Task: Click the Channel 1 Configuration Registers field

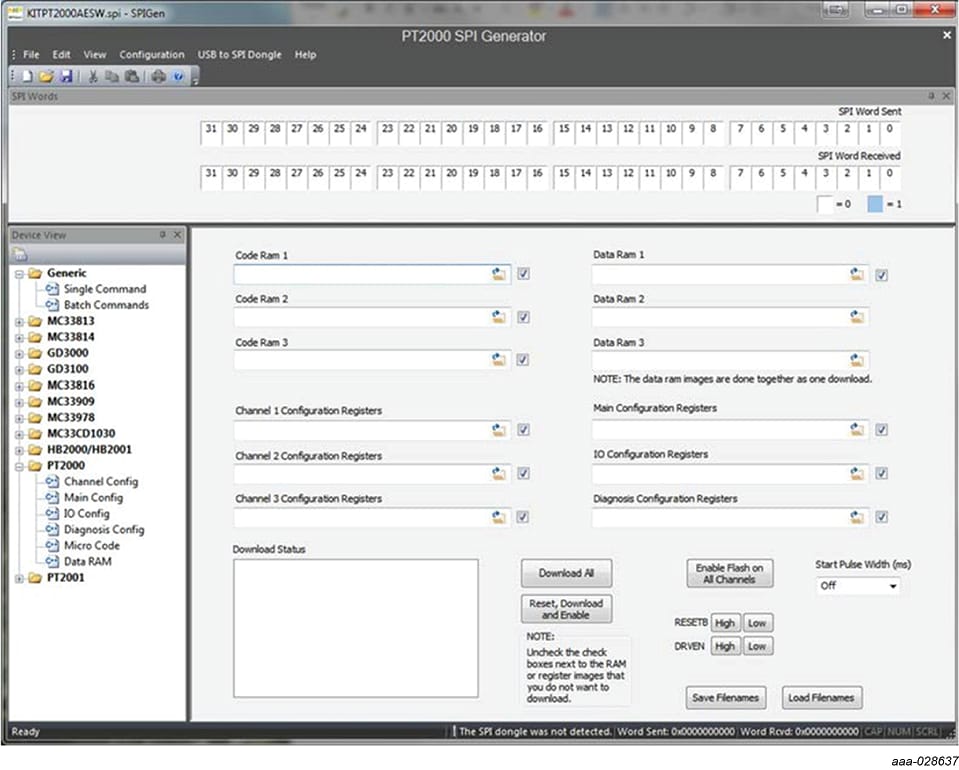Action: click(361, 430)
